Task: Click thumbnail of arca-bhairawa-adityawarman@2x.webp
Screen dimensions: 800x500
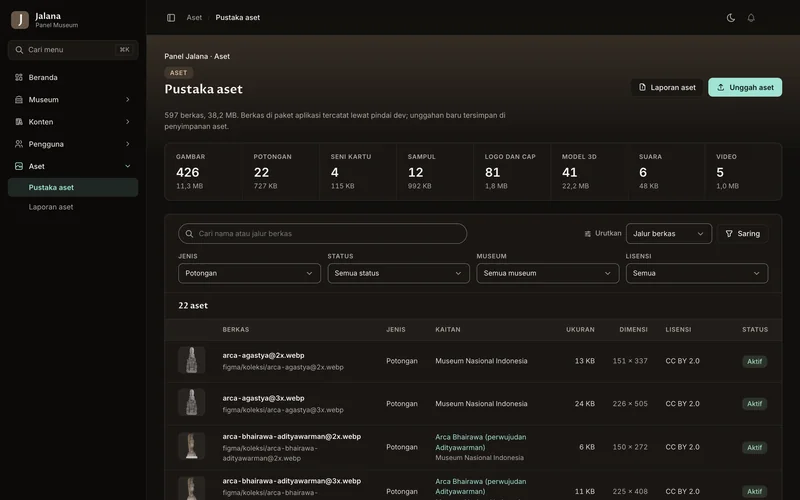Action: 192,446
